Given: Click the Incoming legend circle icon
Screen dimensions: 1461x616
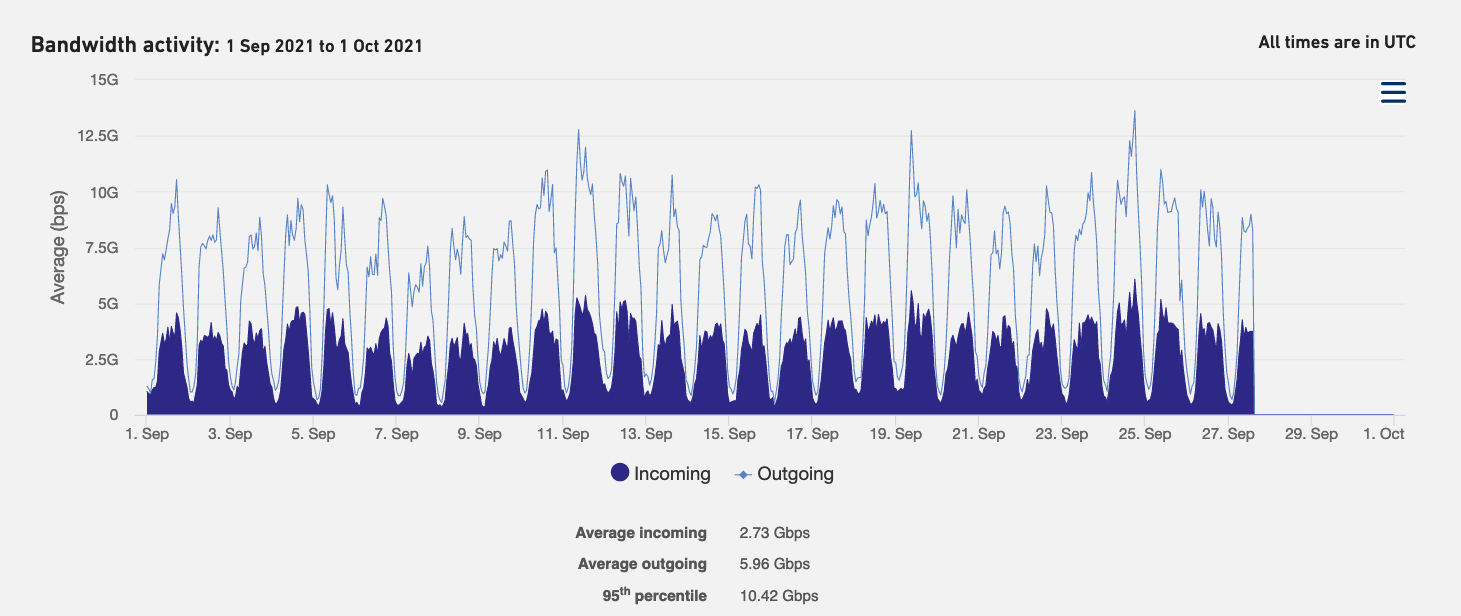Looking at the screenshot, I should [x=620, y=474].
